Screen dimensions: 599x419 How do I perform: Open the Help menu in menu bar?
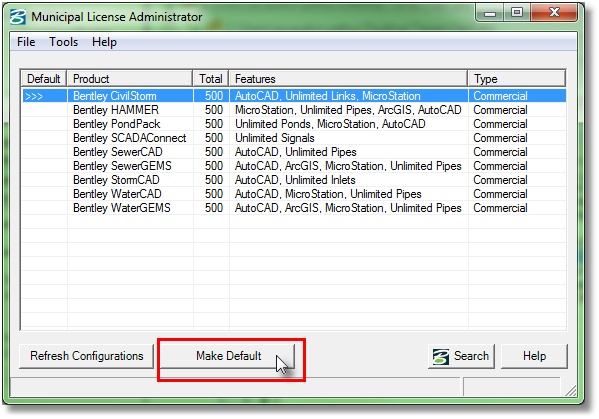point(104,42)
